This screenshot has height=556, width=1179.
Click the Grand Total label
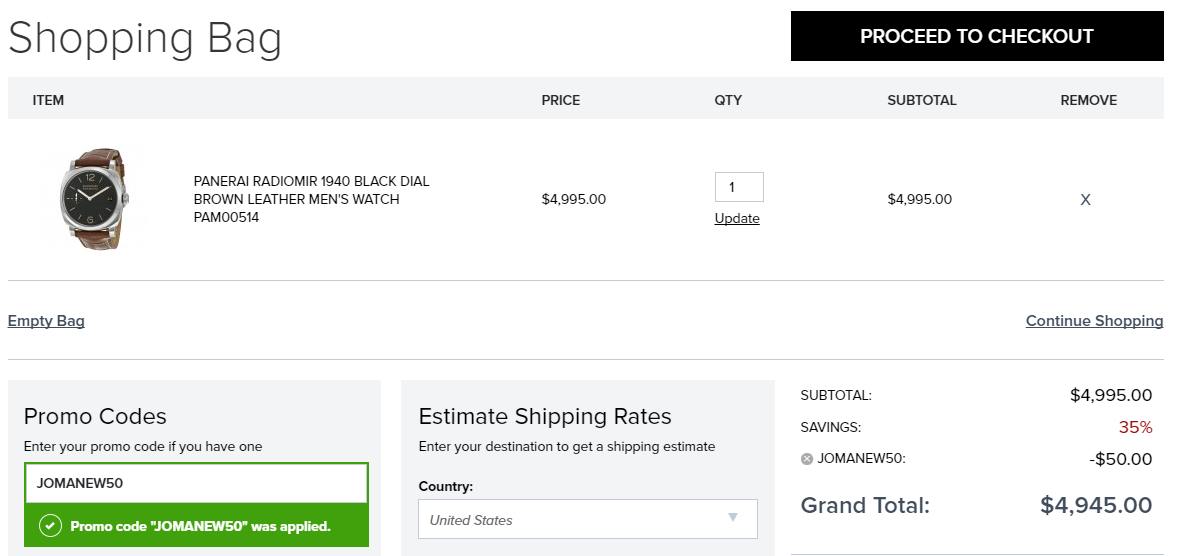(865, 505)
